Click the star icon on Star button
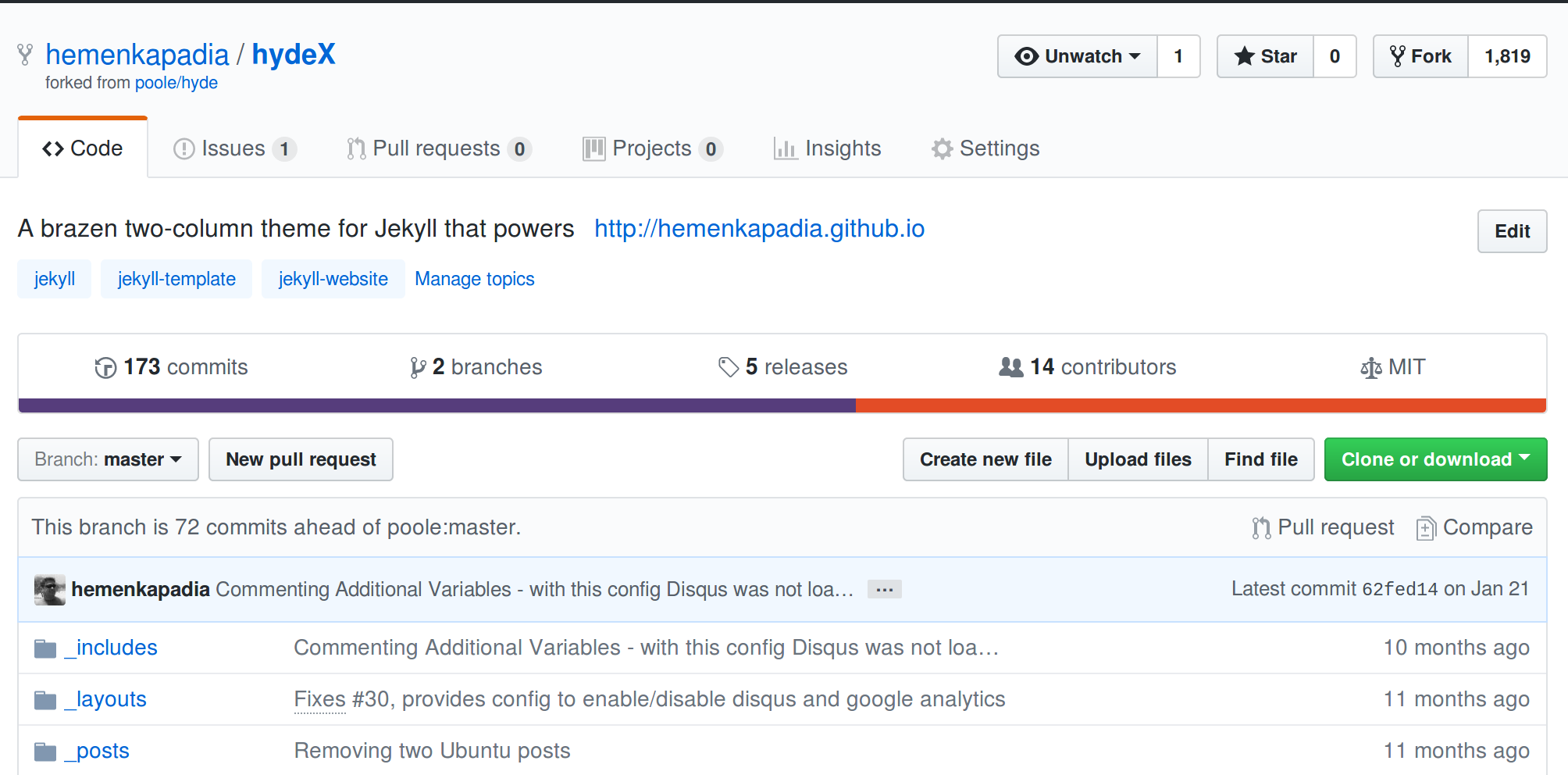The image size is (1568, 775). [1244, 56]
